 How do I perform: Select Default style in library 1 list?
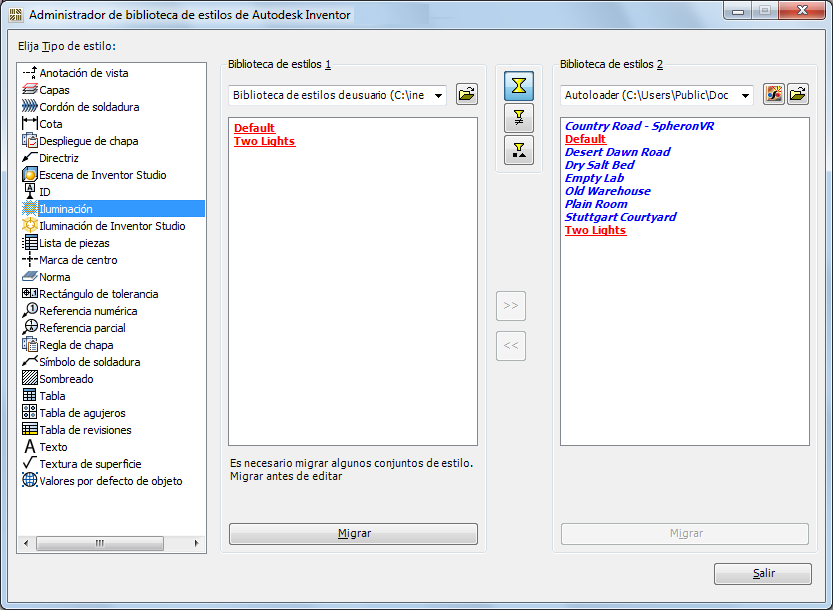254,128
